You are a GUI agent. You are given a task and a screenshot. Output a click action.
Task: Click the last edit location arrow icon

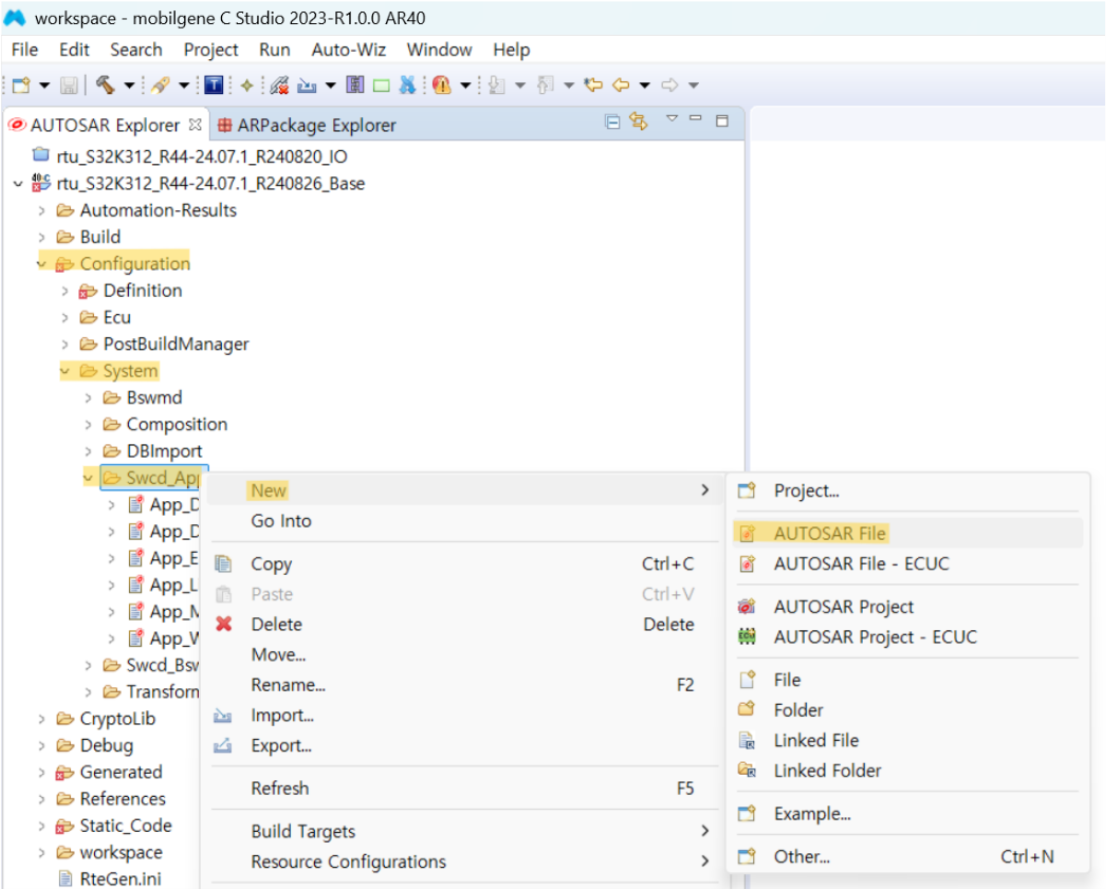pyautogui.click(x=594, y=85)
